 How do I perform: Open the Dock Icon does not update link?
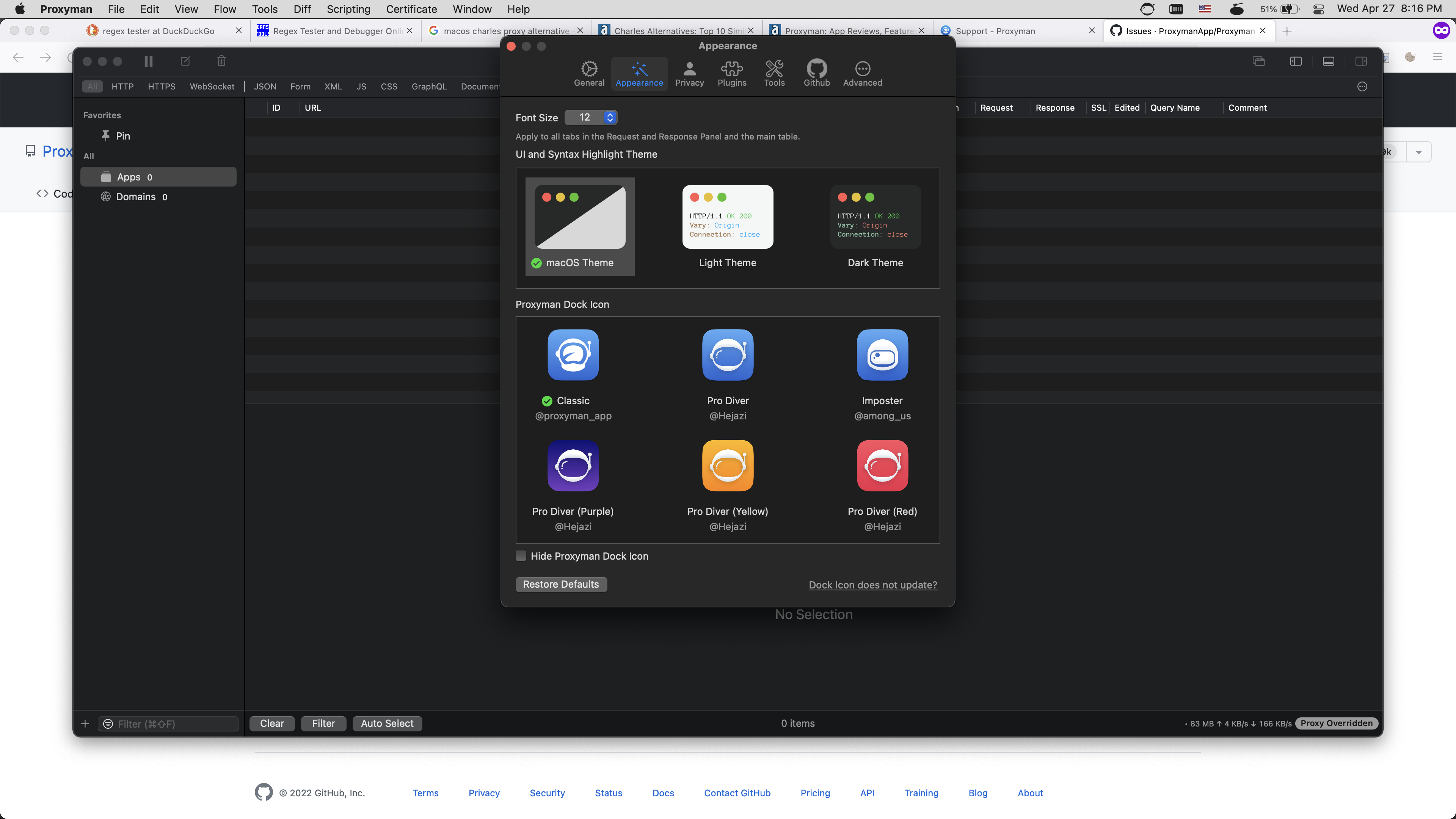point(872,585)
